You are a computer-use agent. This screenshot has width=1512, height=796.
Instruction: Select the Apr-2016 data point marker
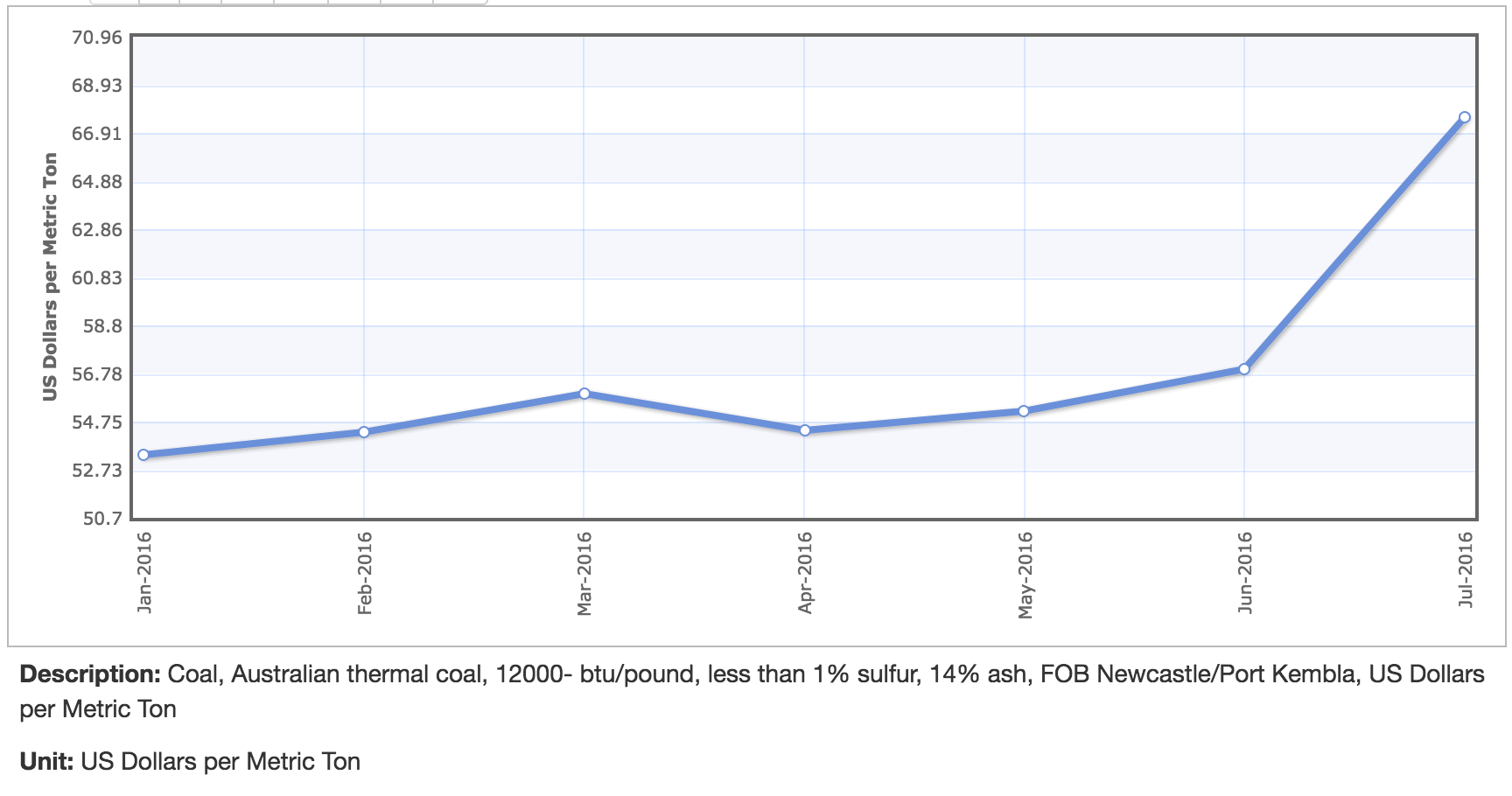tap(805, 430)
